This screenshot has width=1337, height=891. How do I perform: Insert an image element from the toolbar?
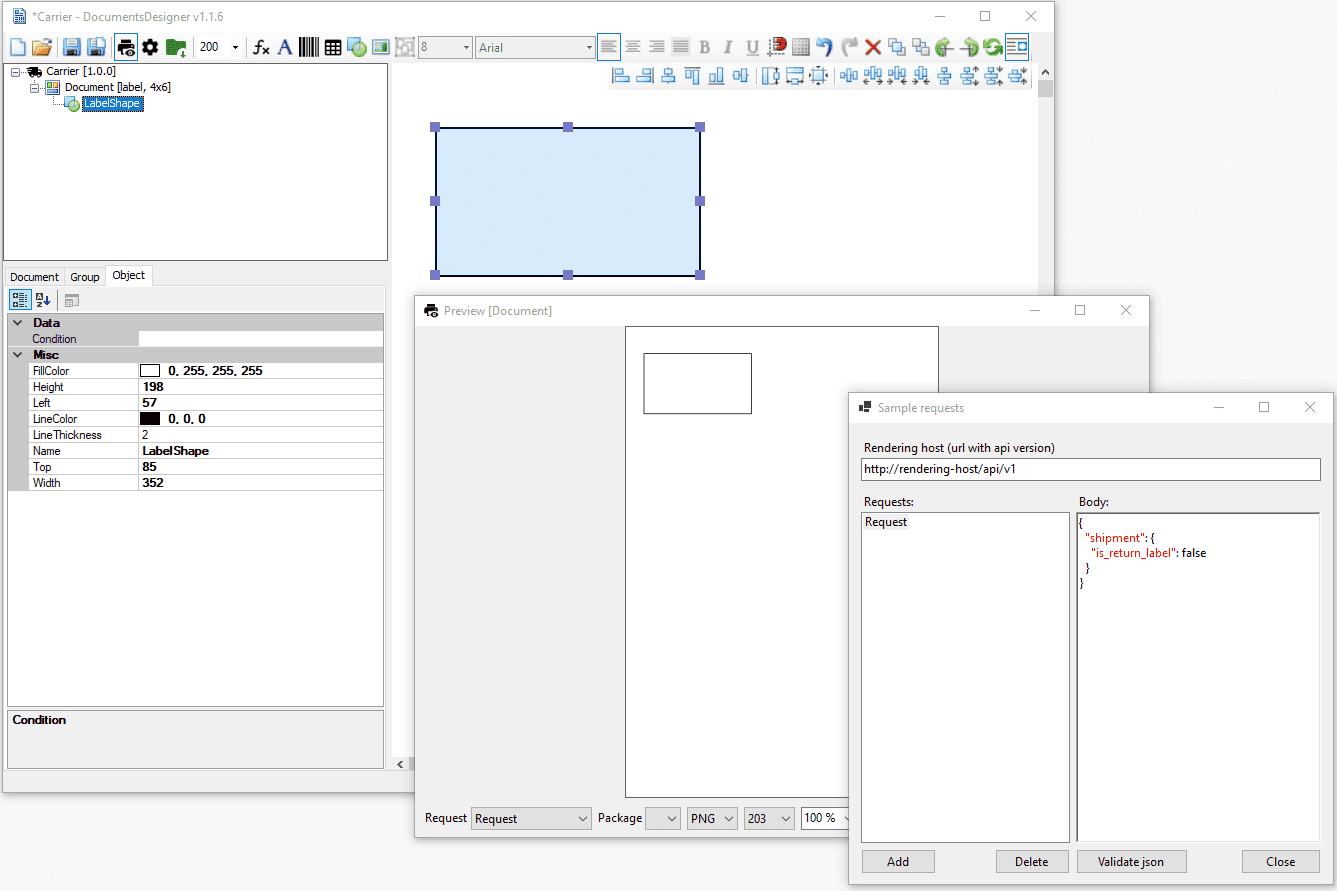pos(380,47)
